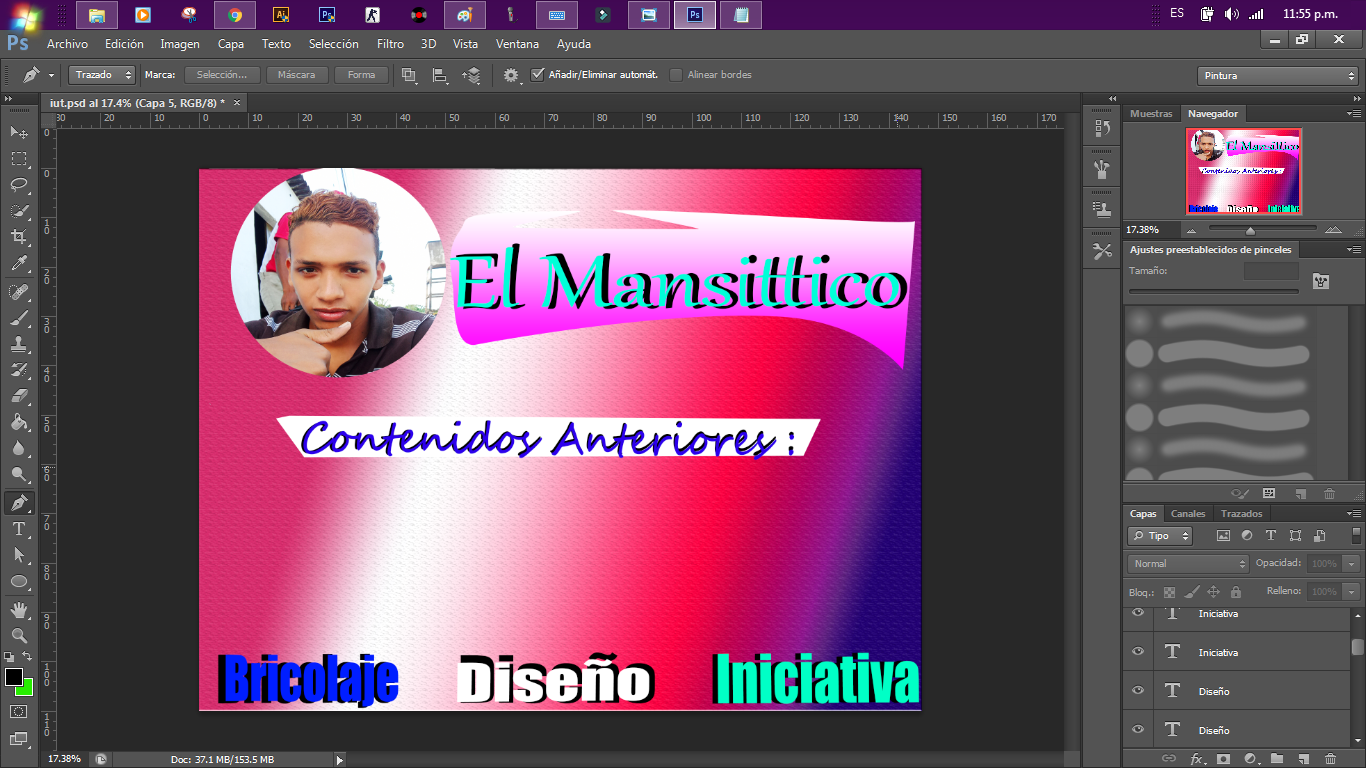Toggle the layer filtering switch

click(x=1355, y=536)
